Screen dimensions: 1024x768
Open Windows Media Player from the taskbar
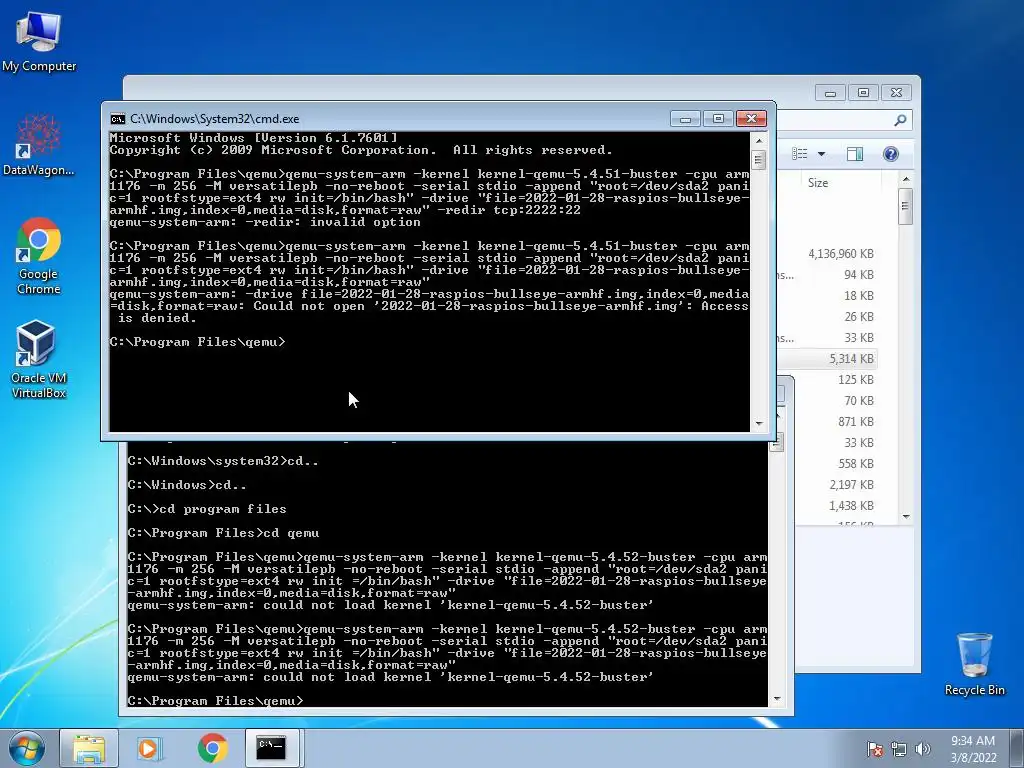150,748
